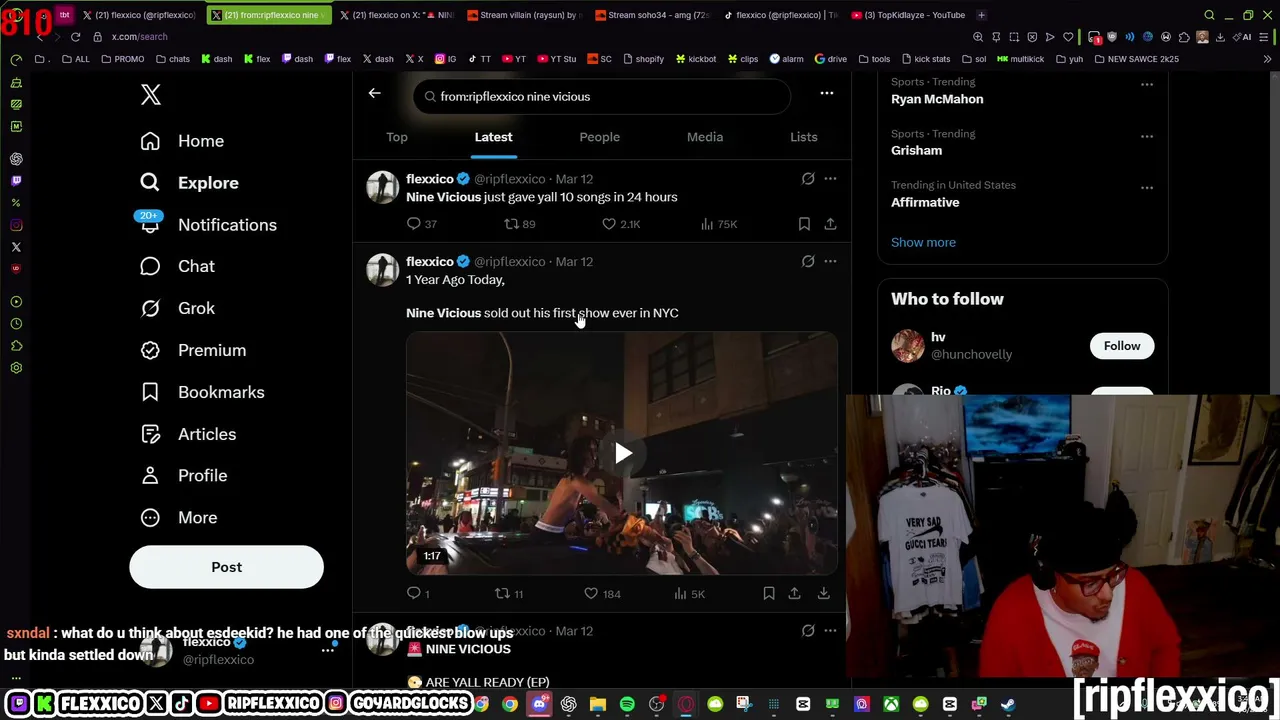1280x720 pixels.
Task: Open the Grisham trending topic
Action: point(916,150)
